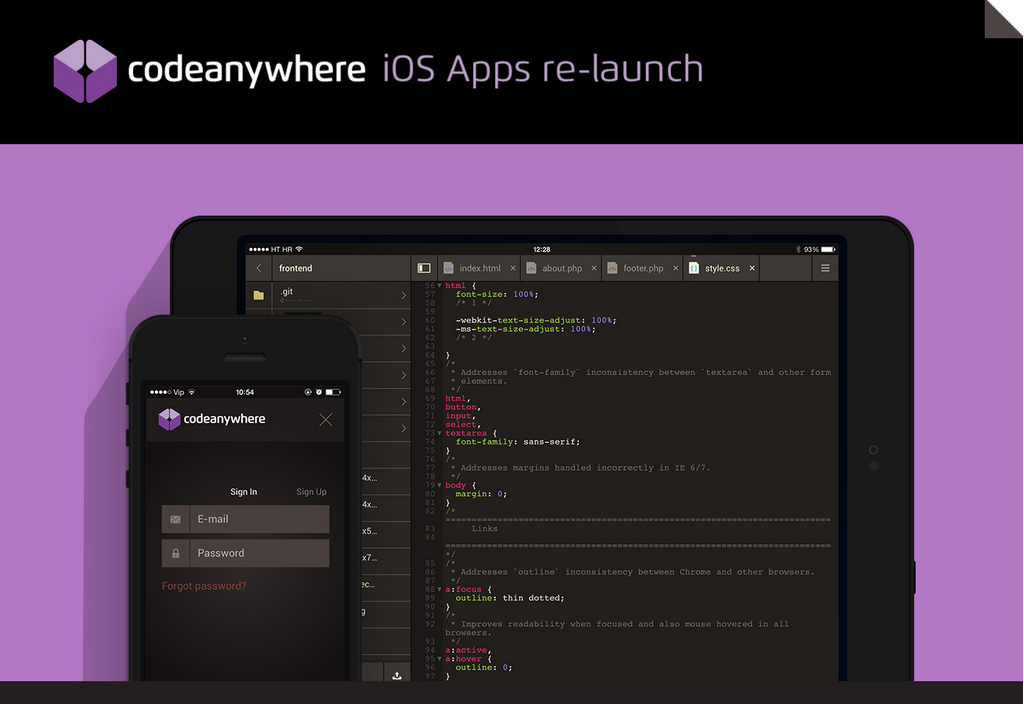The height and width of the screenshot is (705, 1024).
Task: Tap the upload icon below the file list
Action: click(396, 675)
